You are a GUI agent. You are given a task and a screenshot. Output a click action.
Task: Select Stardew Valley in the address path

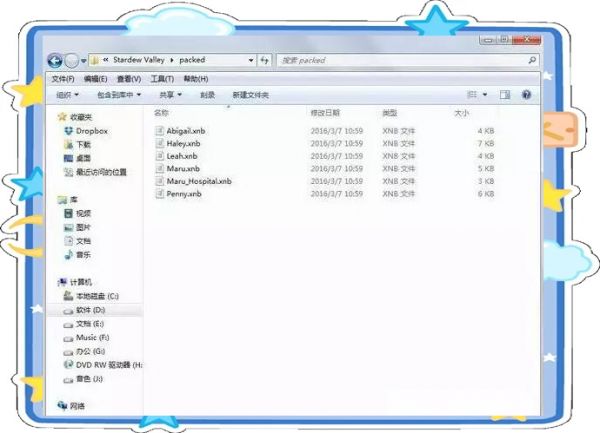click(x=139, y=60)
